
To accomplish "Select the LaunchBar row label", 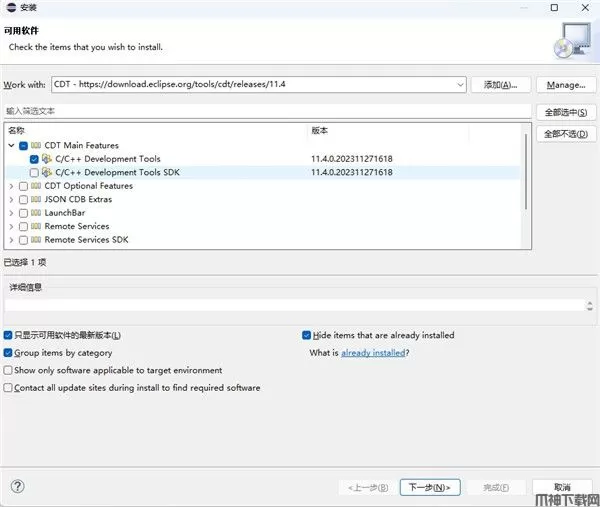I will tap(65, 213).
